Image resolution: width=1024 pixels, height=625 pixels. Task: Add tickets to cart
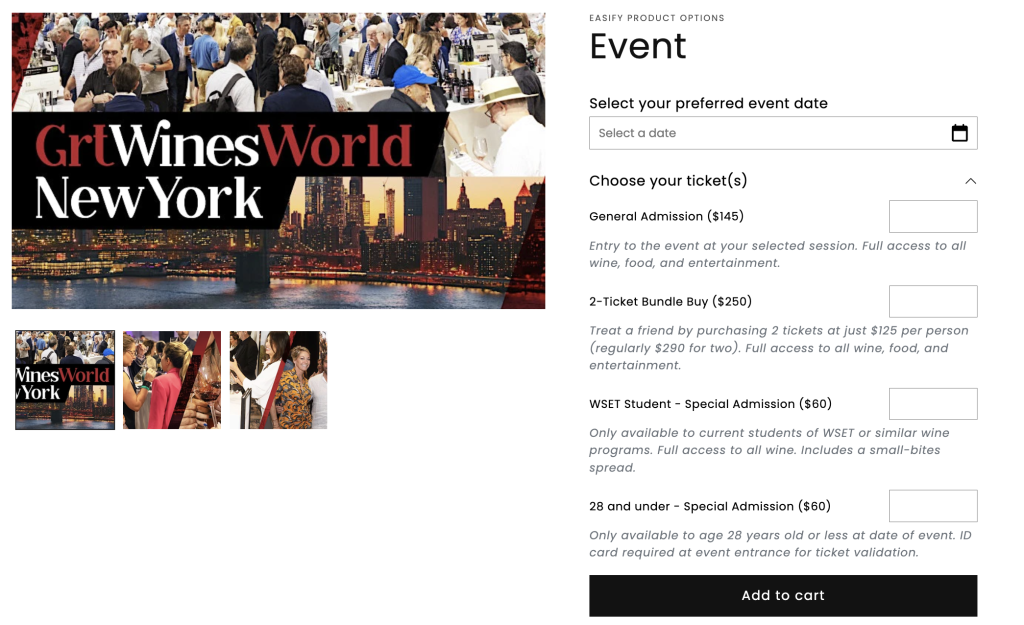pos(782,595)
